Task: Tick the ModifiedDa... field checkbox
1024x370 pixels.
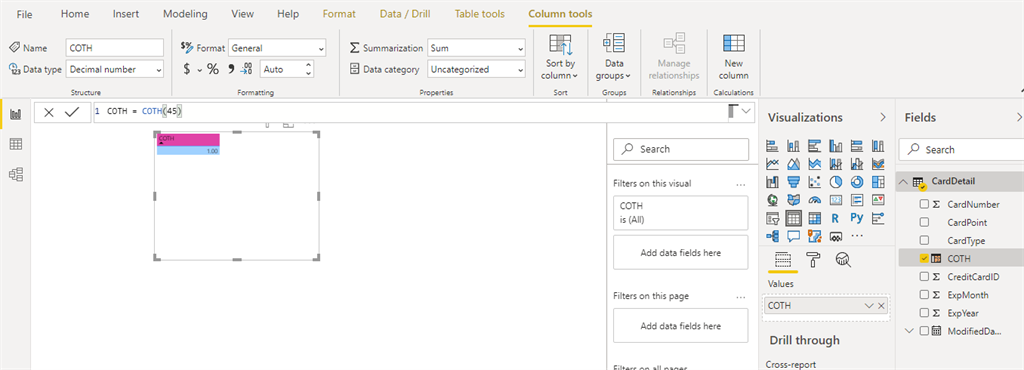Action: click(x=924, y=331)
